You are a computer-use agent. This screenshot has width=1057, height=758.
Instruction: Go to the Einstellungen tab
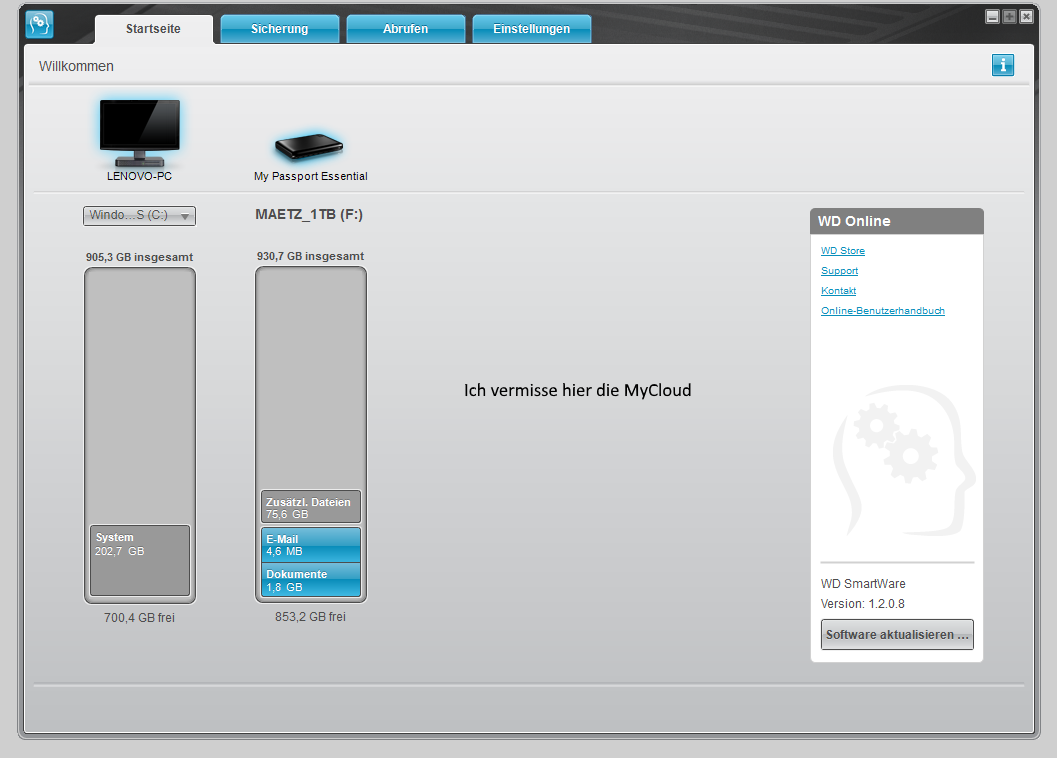click(x=532, y=29)
